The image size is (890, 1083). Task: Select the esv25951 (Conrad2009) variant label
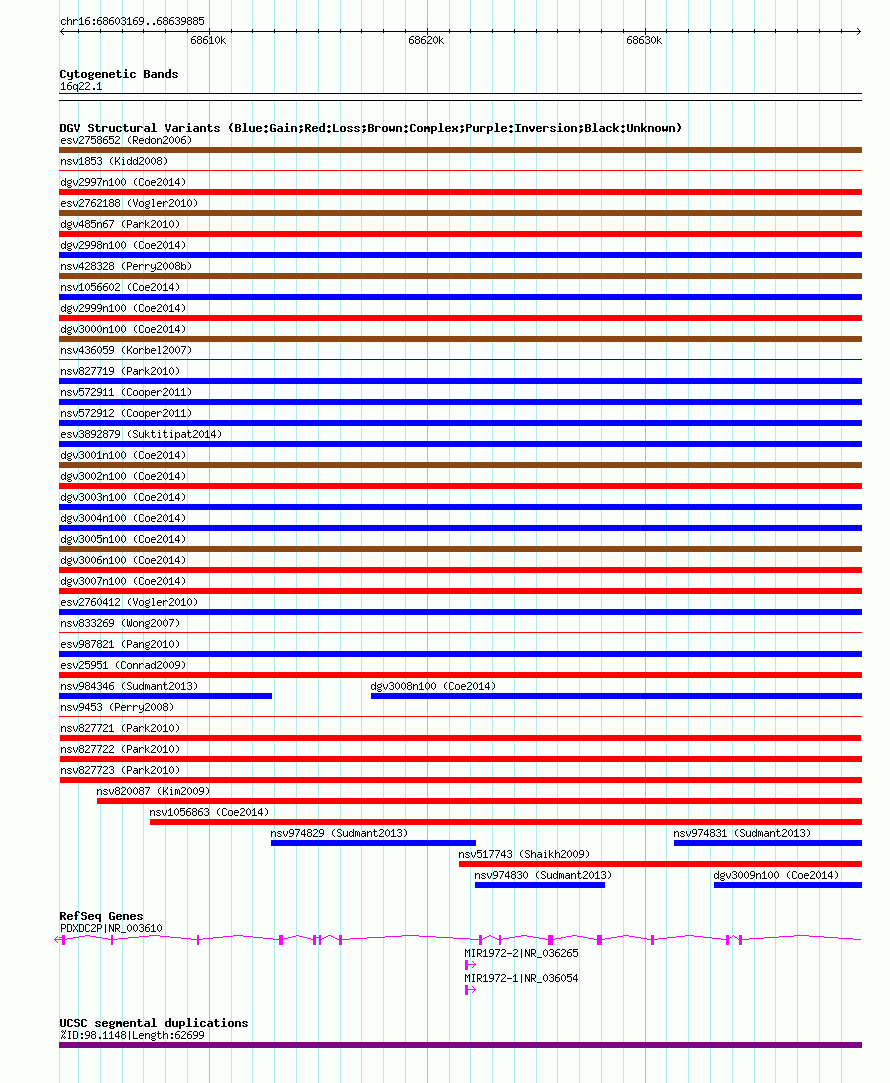click(123, 665)
